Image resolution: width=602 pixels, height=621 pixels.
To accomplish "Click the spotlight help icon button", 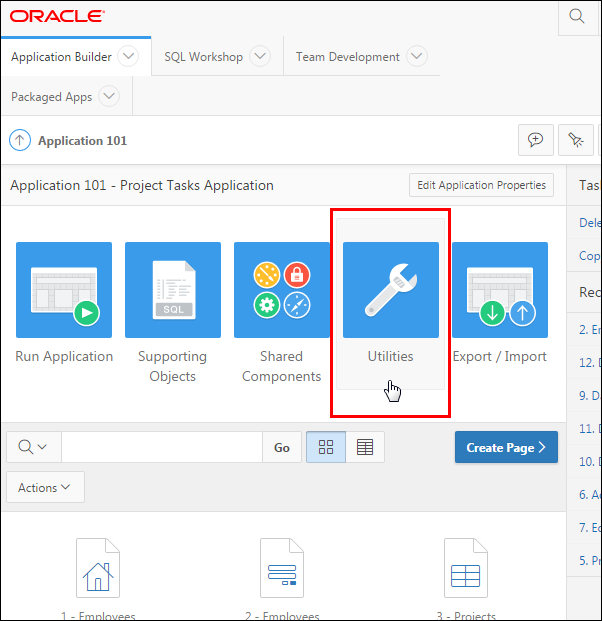I will click(x=575, y=140).
